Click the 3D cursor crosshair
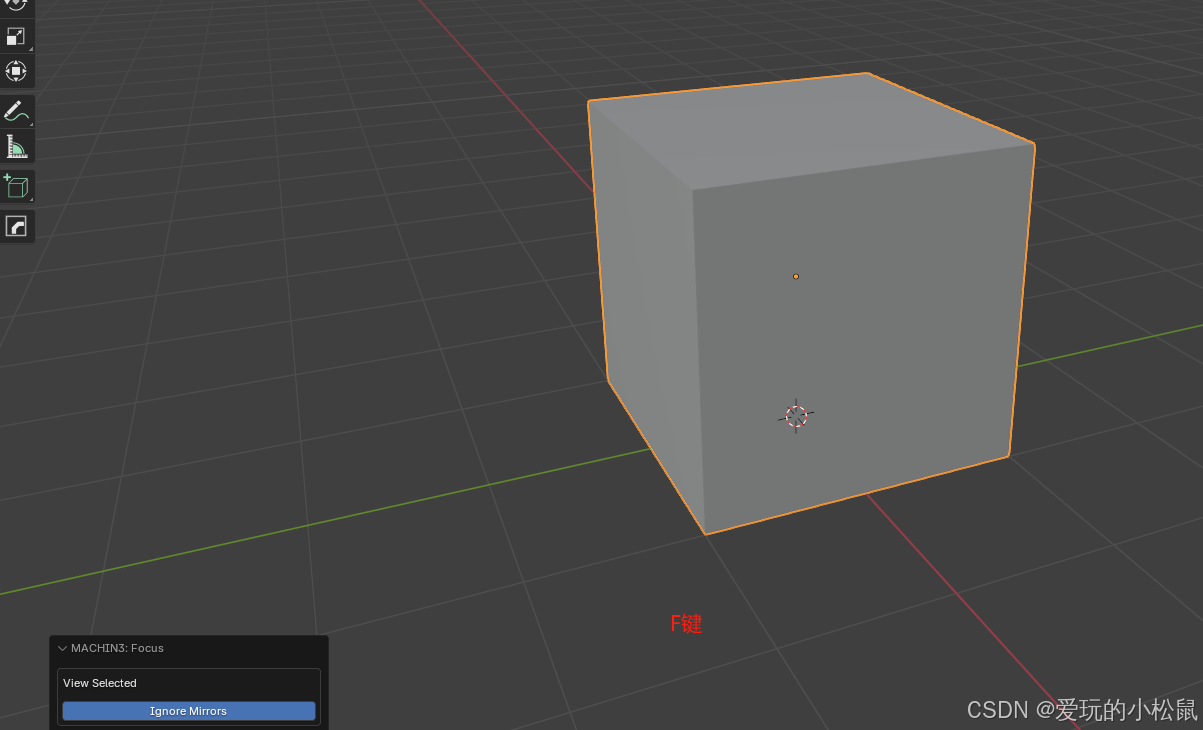The height and width of the screenshot is (730, 1203). [796, 416]
